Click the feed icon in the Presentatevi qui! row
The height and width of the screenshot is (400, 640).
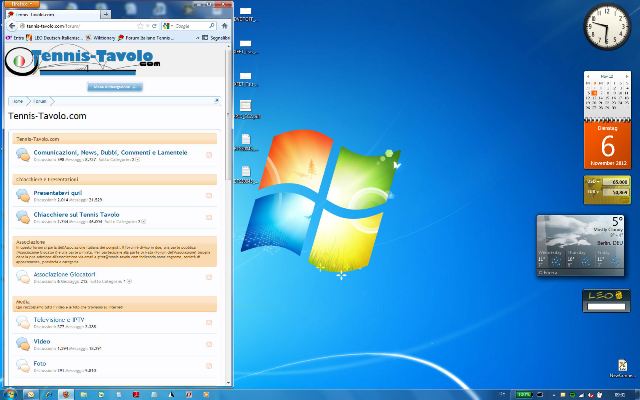point(209,196)
